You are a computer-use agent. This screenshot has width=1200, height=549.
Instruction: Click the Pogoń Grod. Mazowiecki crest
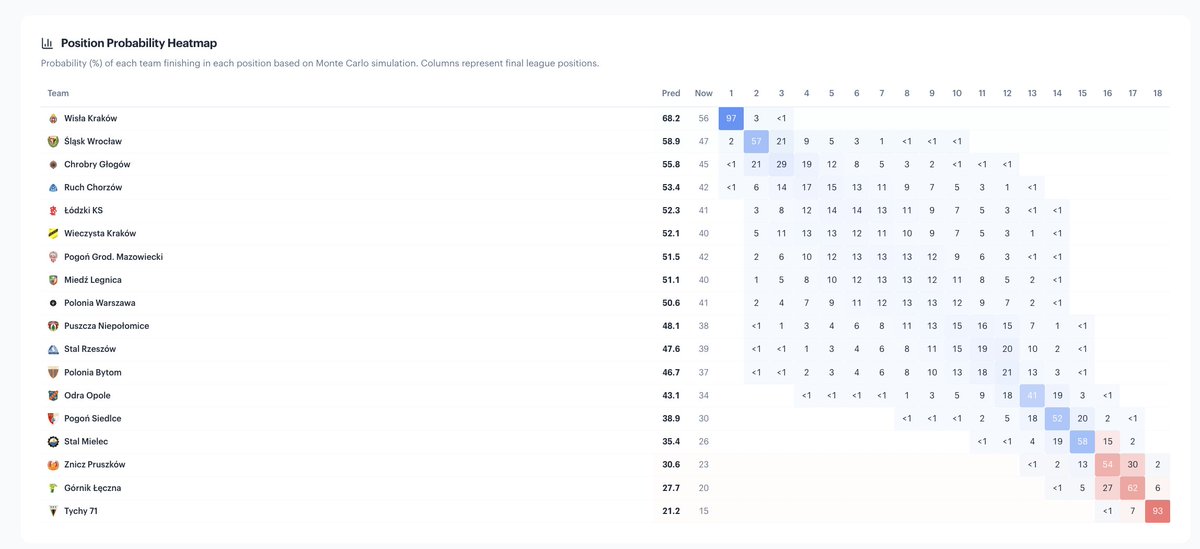coord(53,257)
